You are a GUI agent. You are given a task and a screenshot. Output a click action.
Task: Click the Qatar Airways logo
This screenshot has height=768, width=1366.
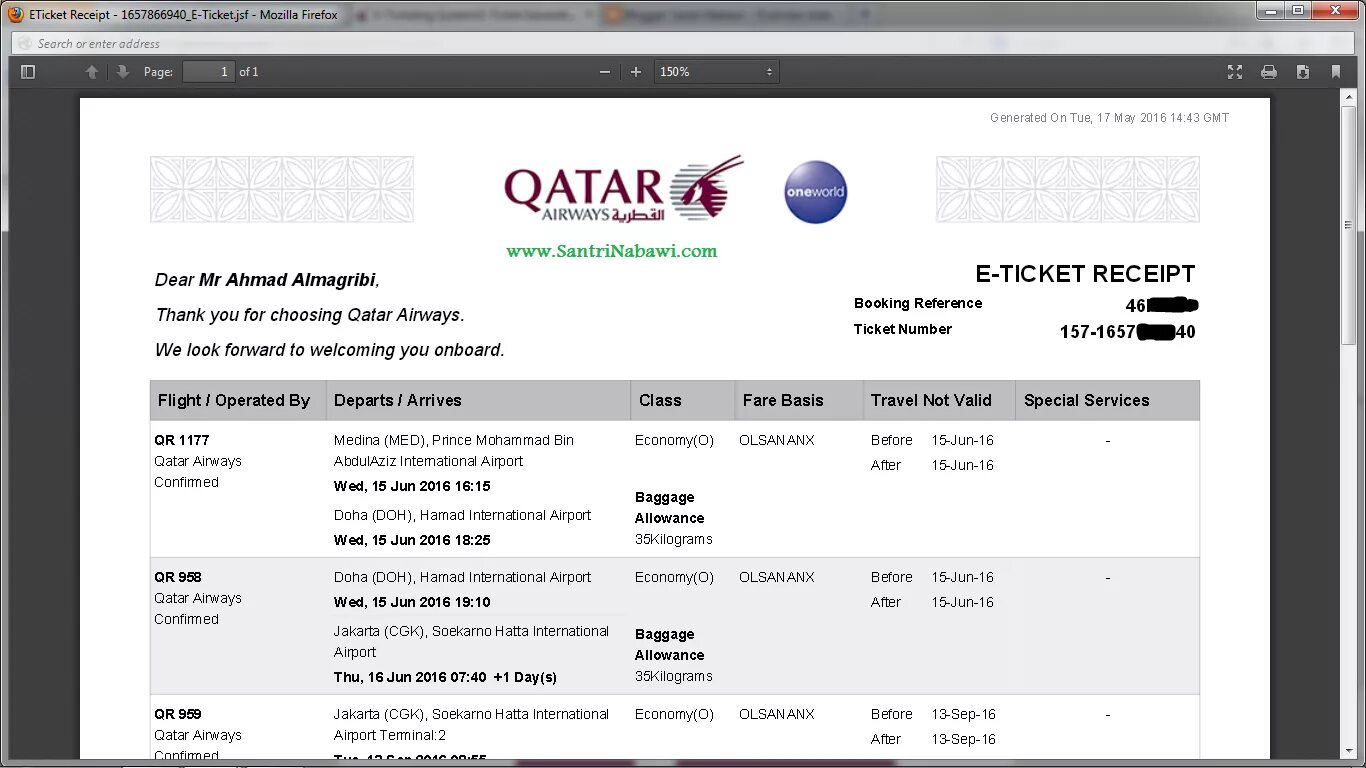click(x=624, y=188)
